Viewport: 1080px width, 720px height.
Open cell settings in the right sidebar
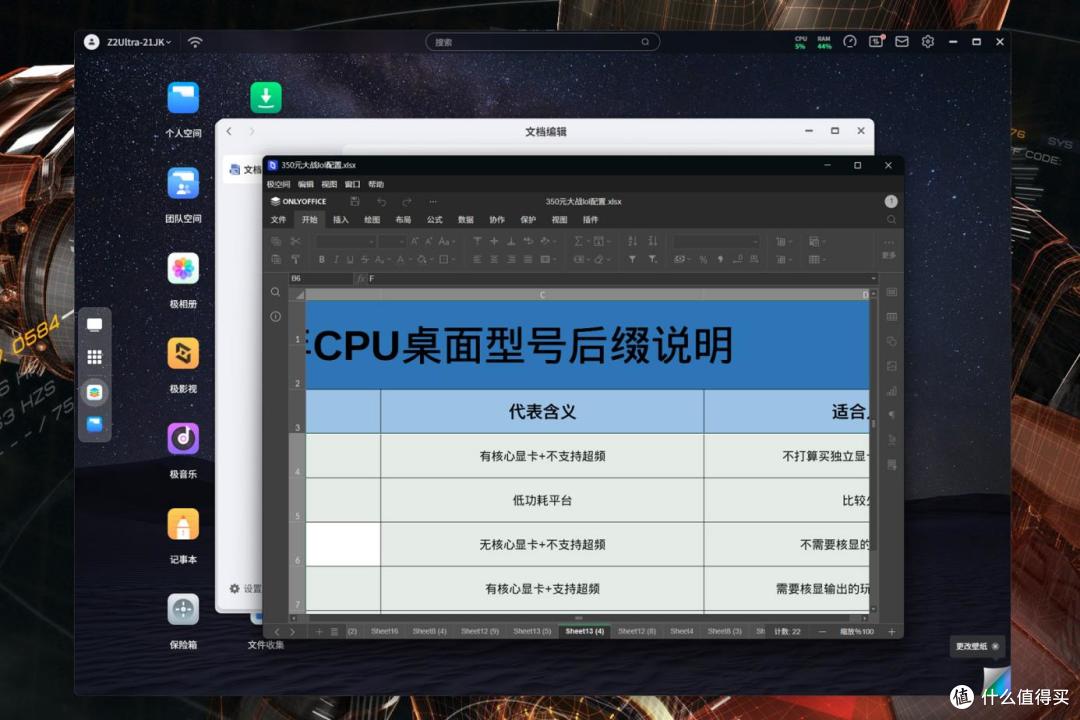pos(891,292)
